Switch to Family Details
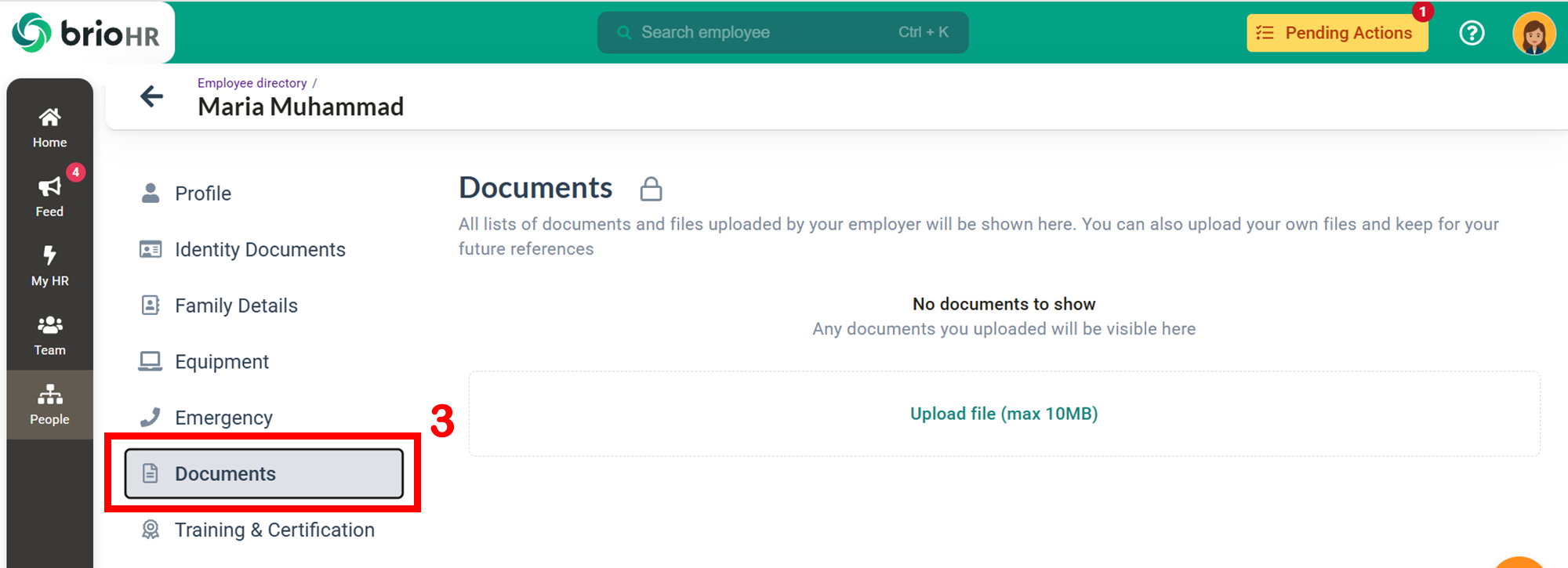Screen dimensions: 1568x568 pyautogui.click(x=236, y=306)
